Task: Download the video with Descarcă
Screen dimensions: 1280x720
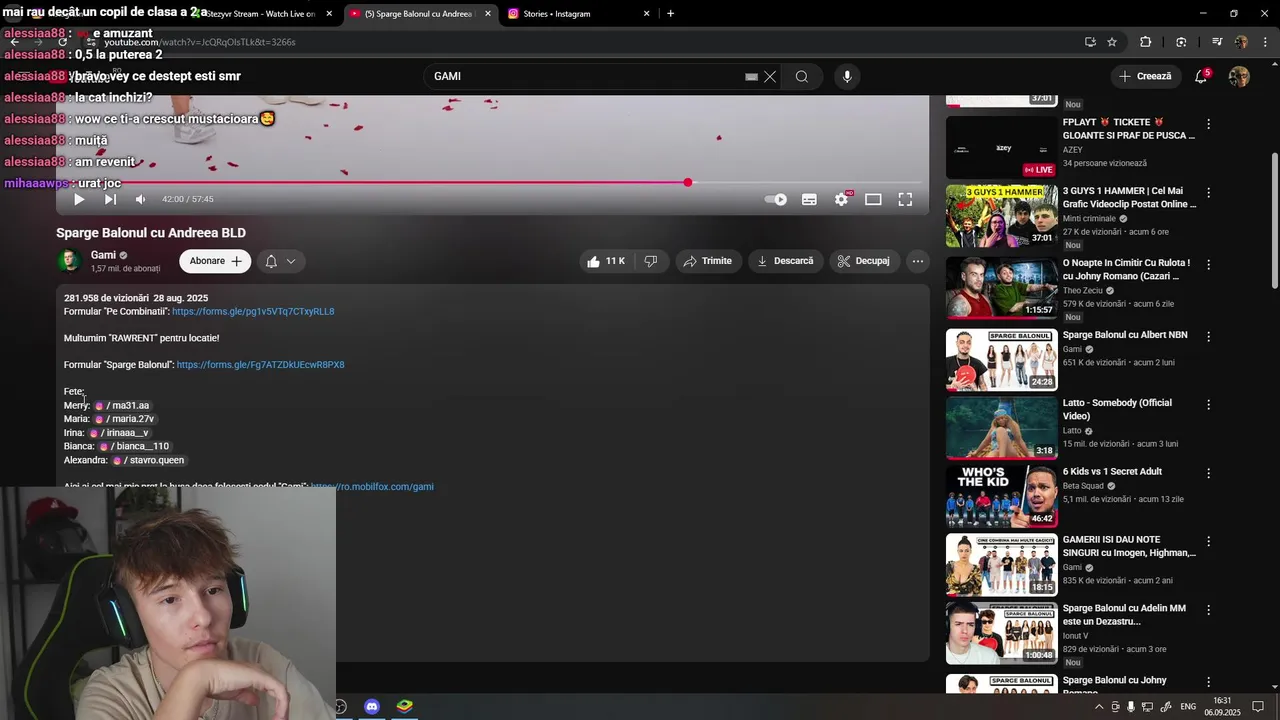Action: [786, 261]
